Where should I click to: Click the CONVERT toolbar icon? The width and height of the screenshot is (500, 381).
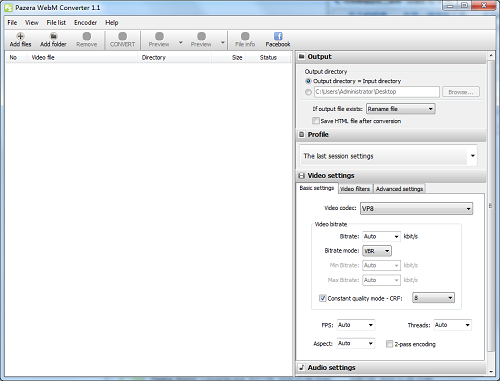click(122, 40)
